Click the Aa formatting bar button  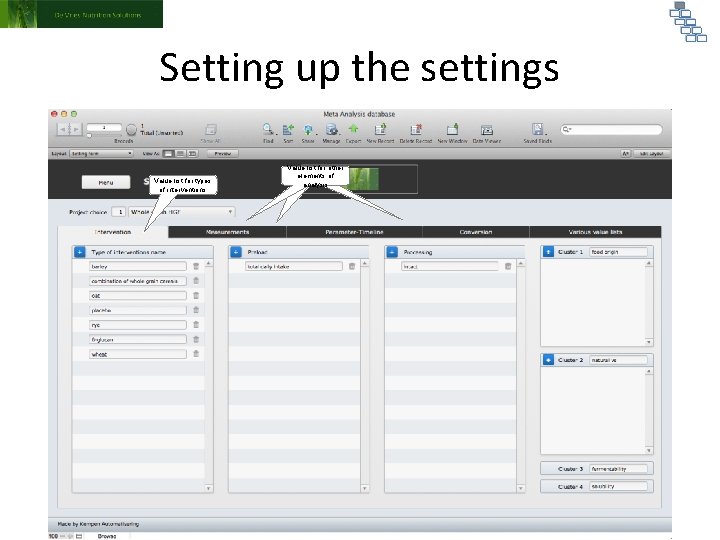tap(625, 153)
